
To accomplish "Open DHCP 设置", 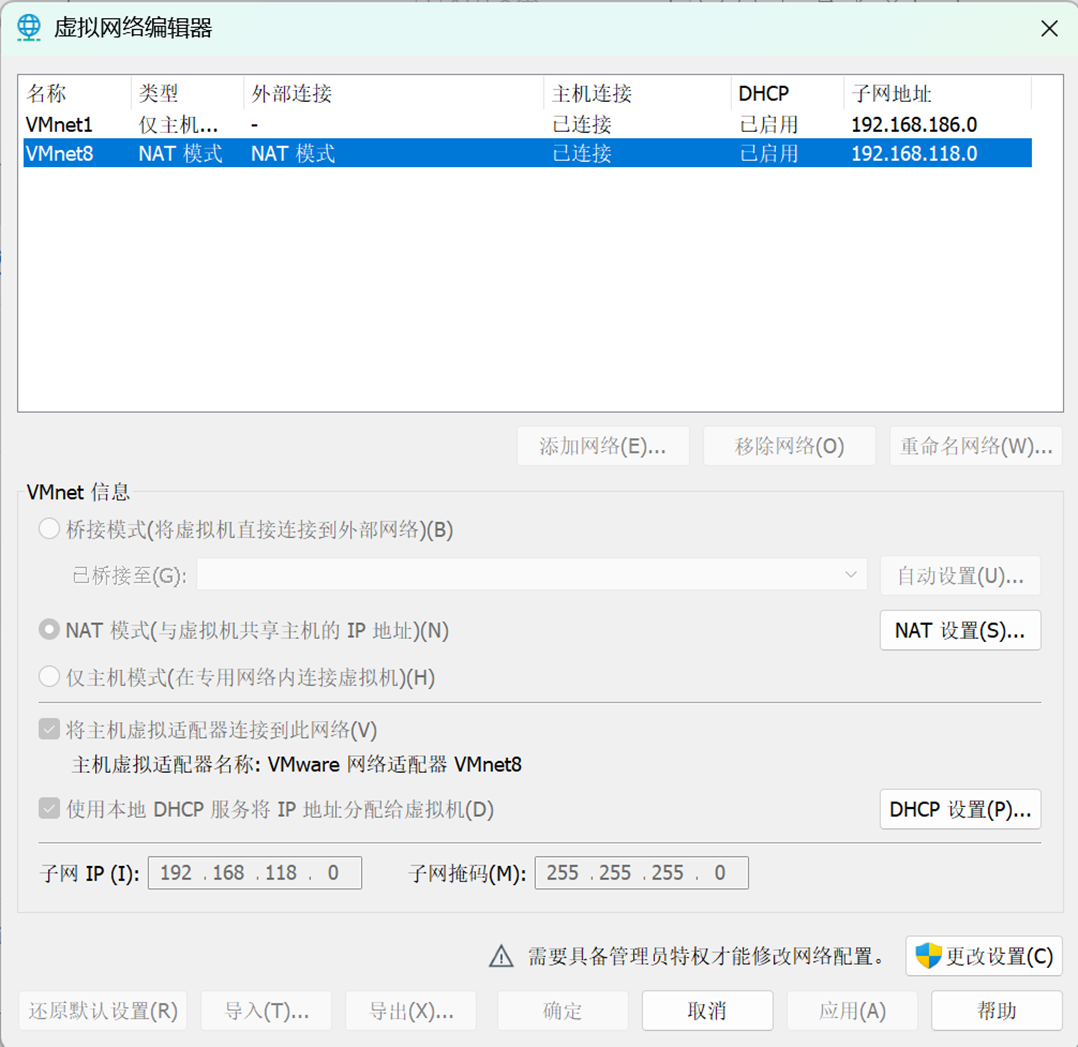I will click(960, 809).
